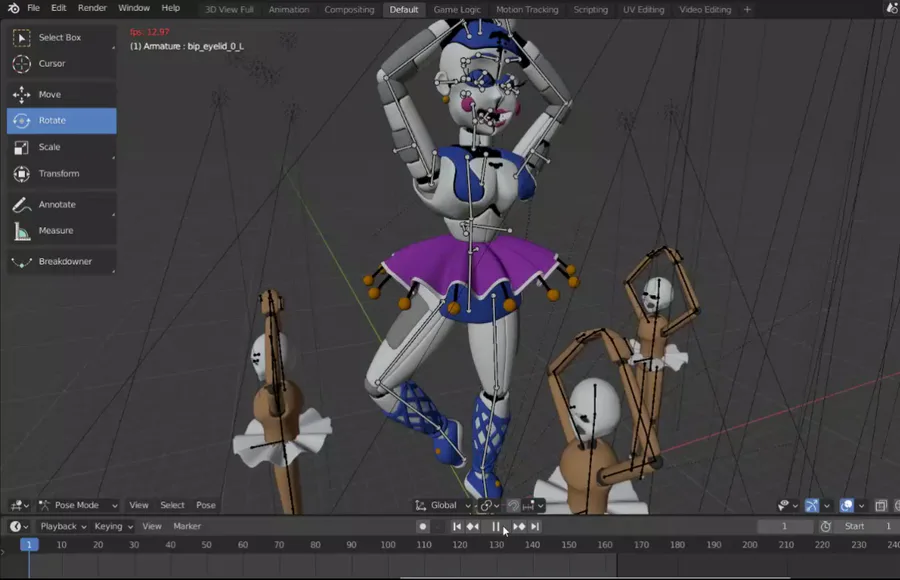The image size is (900, 580).
Task: Switch to the Animation workspace tab
Action: (289, 10)
